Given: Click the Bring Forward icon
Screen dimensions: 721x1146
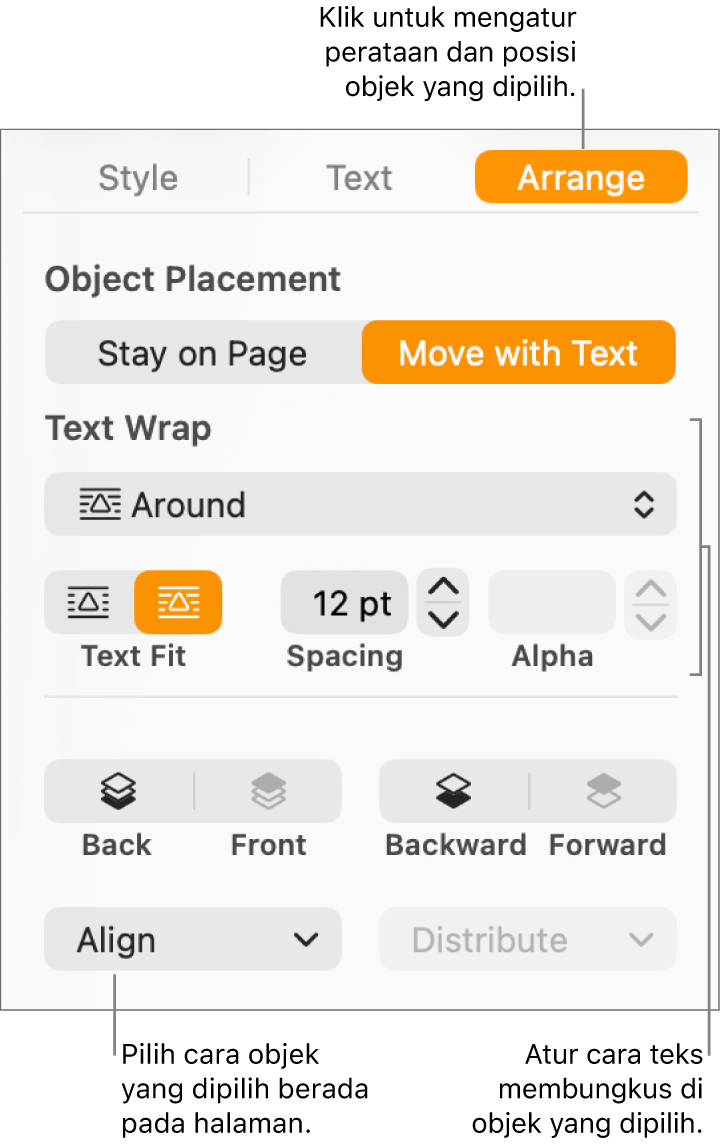Looking at the screenshot, I should 604,791.
